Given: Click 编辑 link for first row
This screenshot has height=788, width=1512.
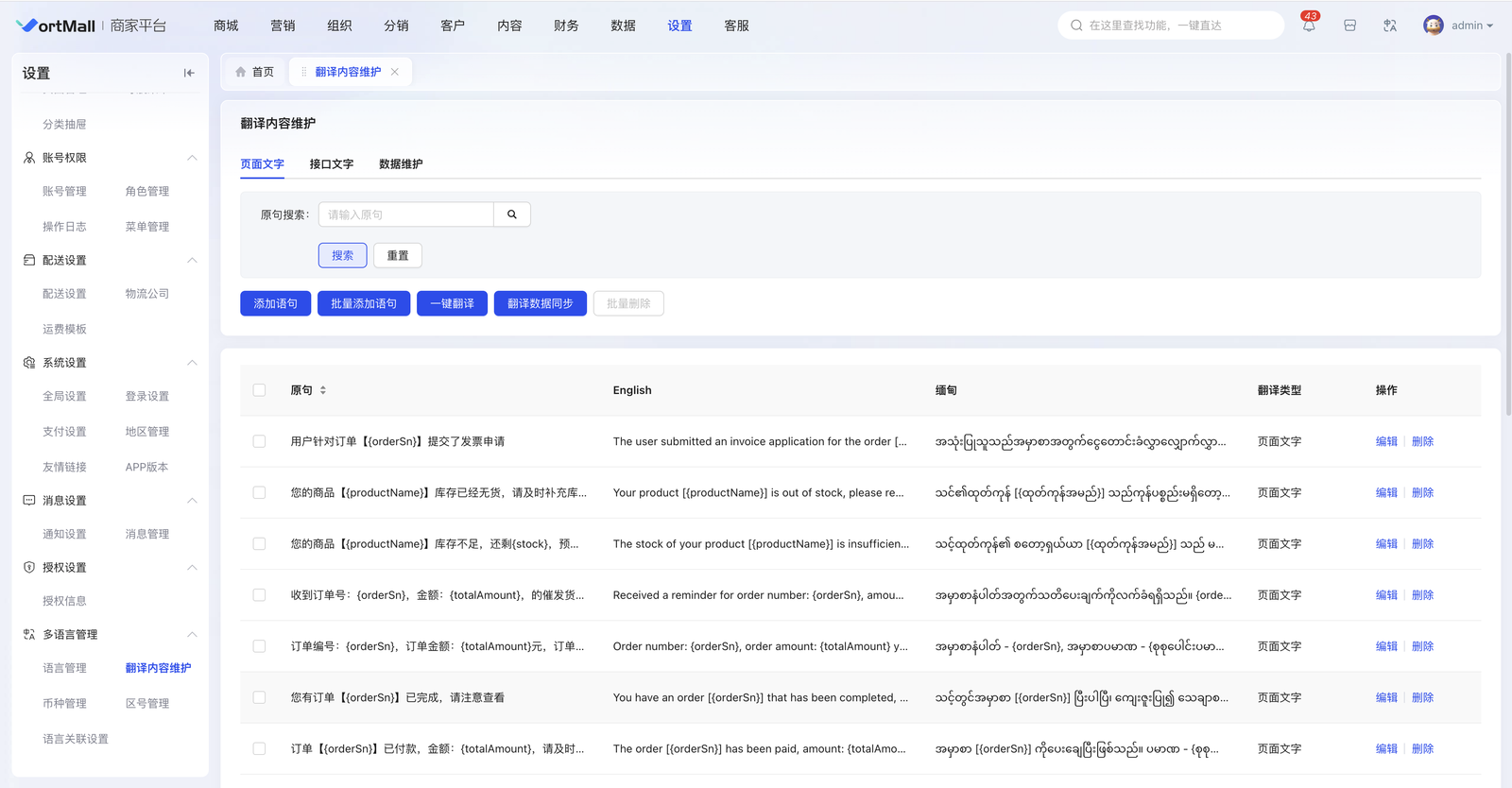Looking at the screenshot, I should pos(1386,441).
